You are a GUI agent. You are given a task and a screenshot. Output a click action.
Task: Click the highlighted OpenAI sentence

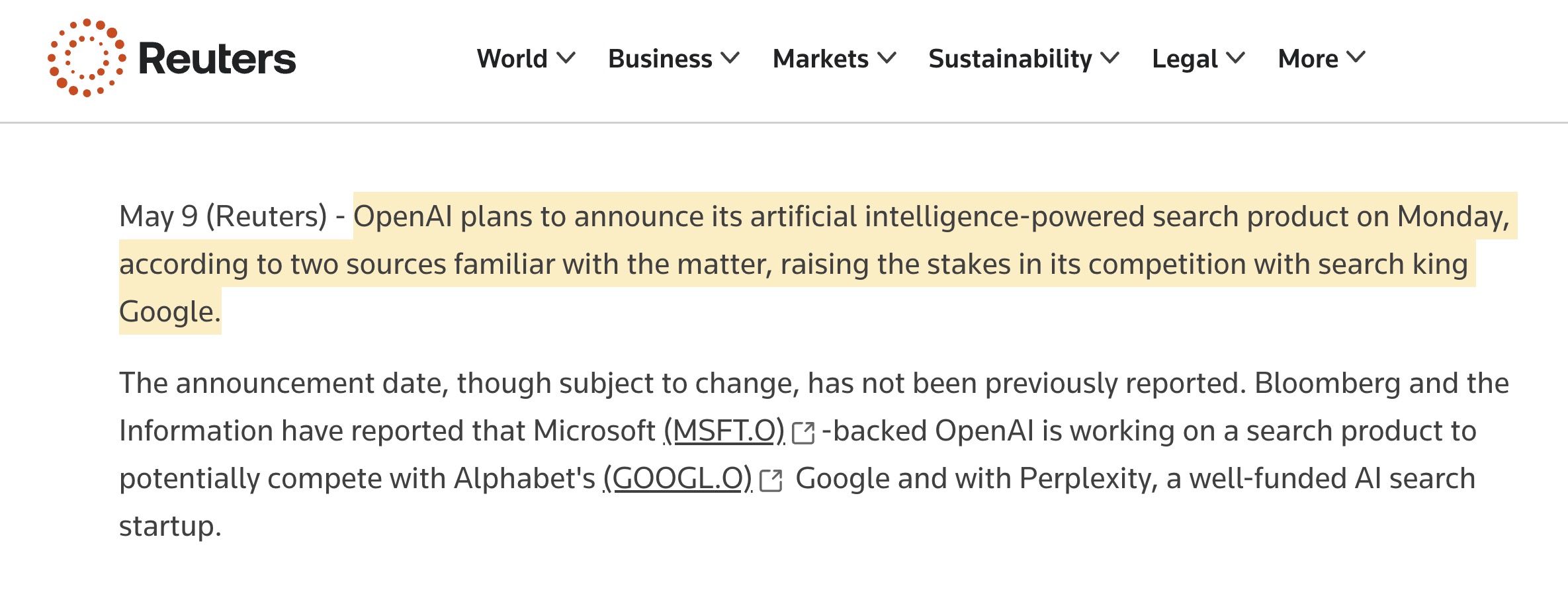[818, 264]
